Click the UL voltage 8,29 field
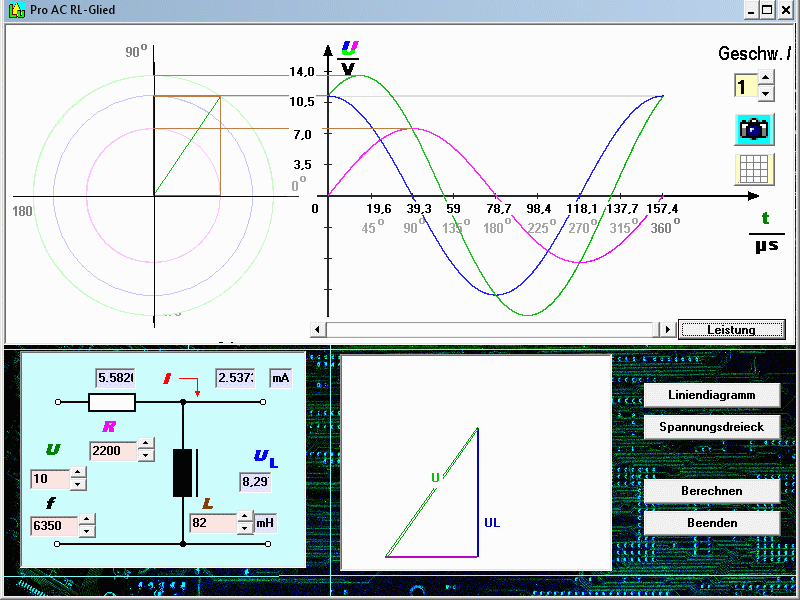The image size is (800, 600). [x=255, y=482]
